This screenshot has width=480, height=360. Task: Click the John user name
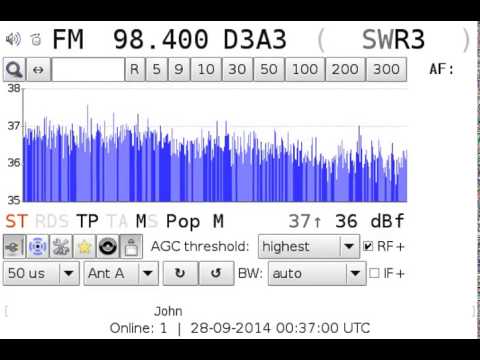tap(168, 311)
